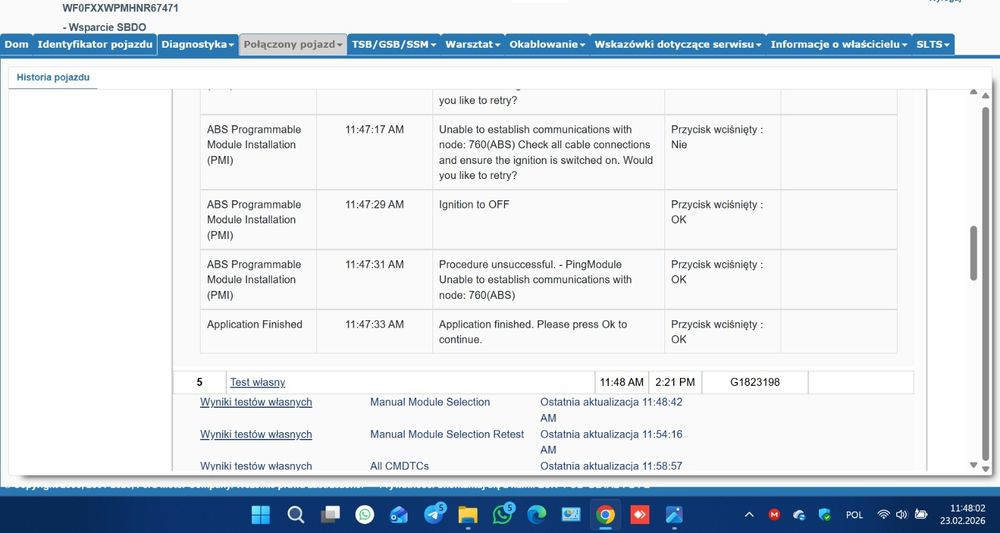Go to the Dom menu tab
Image resolution: width=1000 pixels, height=533 pixels.
coord(16,45)
